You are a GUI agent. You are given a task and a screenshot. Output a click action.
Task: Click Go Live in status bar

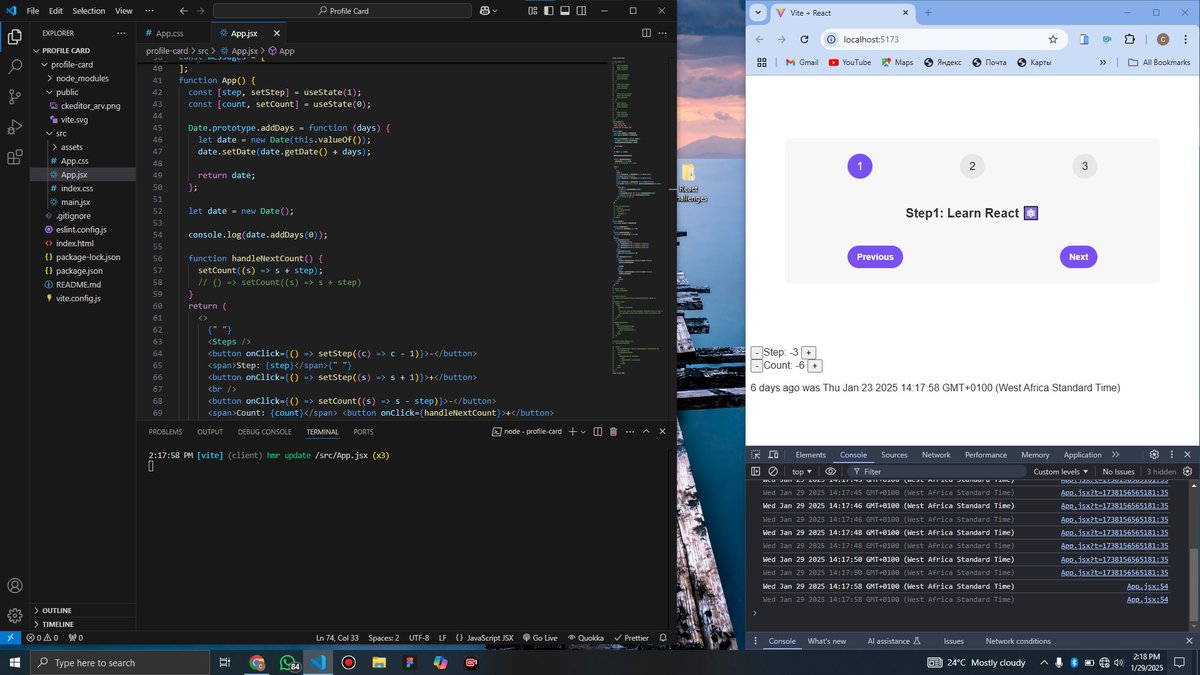[x=539, y=637]
